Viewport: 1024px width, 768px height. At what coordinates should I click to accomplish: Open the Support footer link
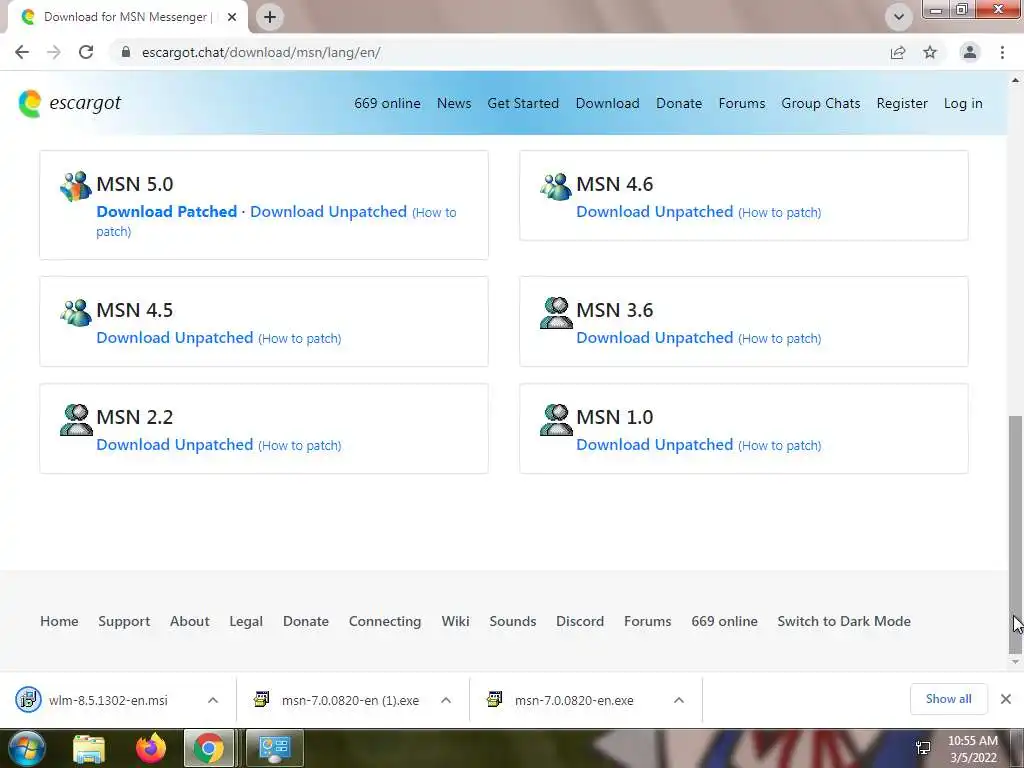tap(124, 621)
